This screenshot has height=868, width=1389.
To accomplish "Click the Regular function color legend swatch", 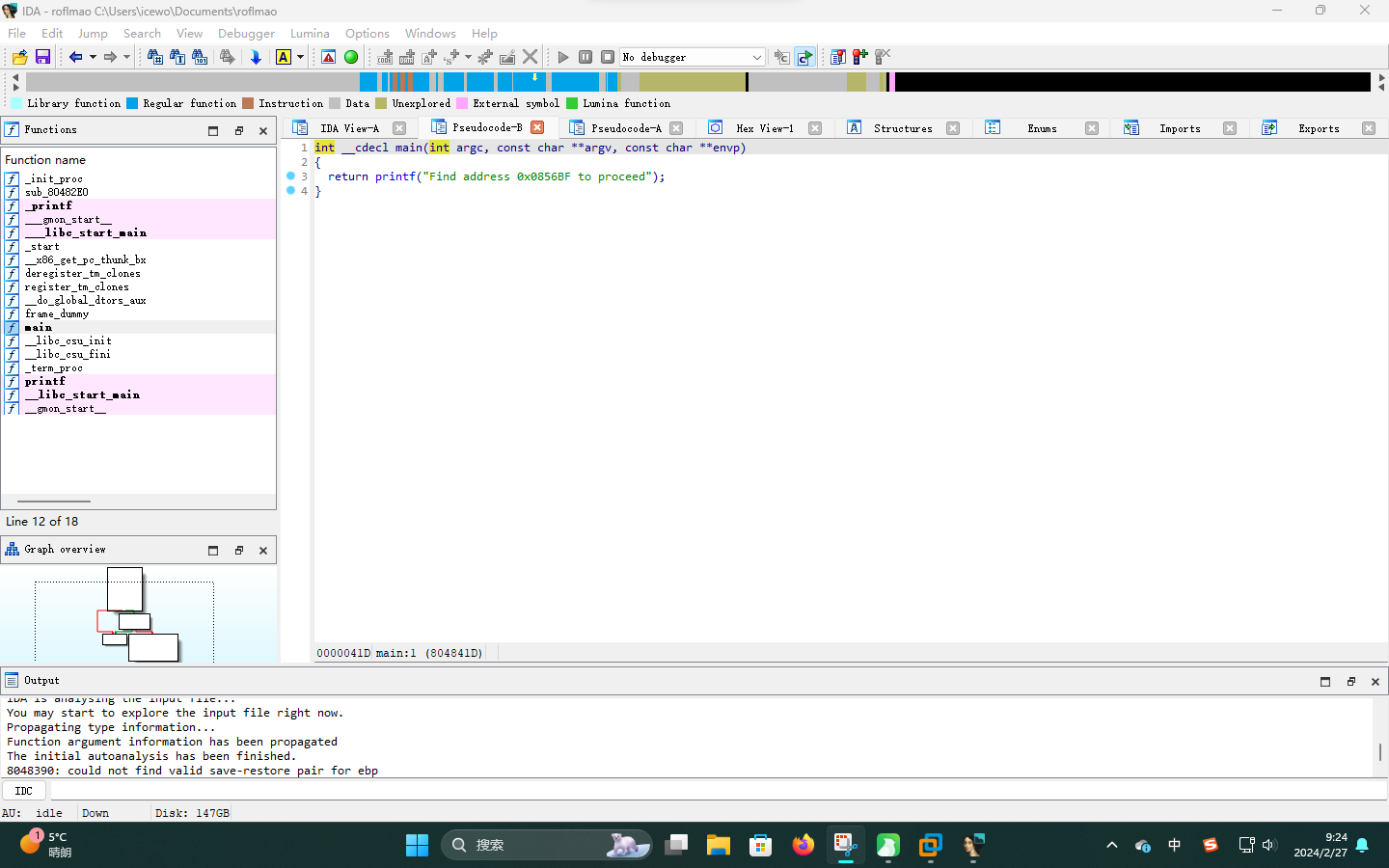I will (x=132, y=103).
